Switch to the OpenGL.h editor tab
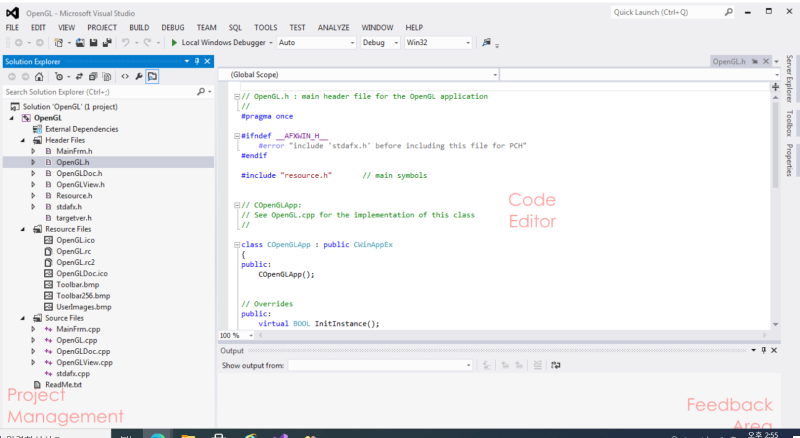800x438 pixels. click(729, 61)
